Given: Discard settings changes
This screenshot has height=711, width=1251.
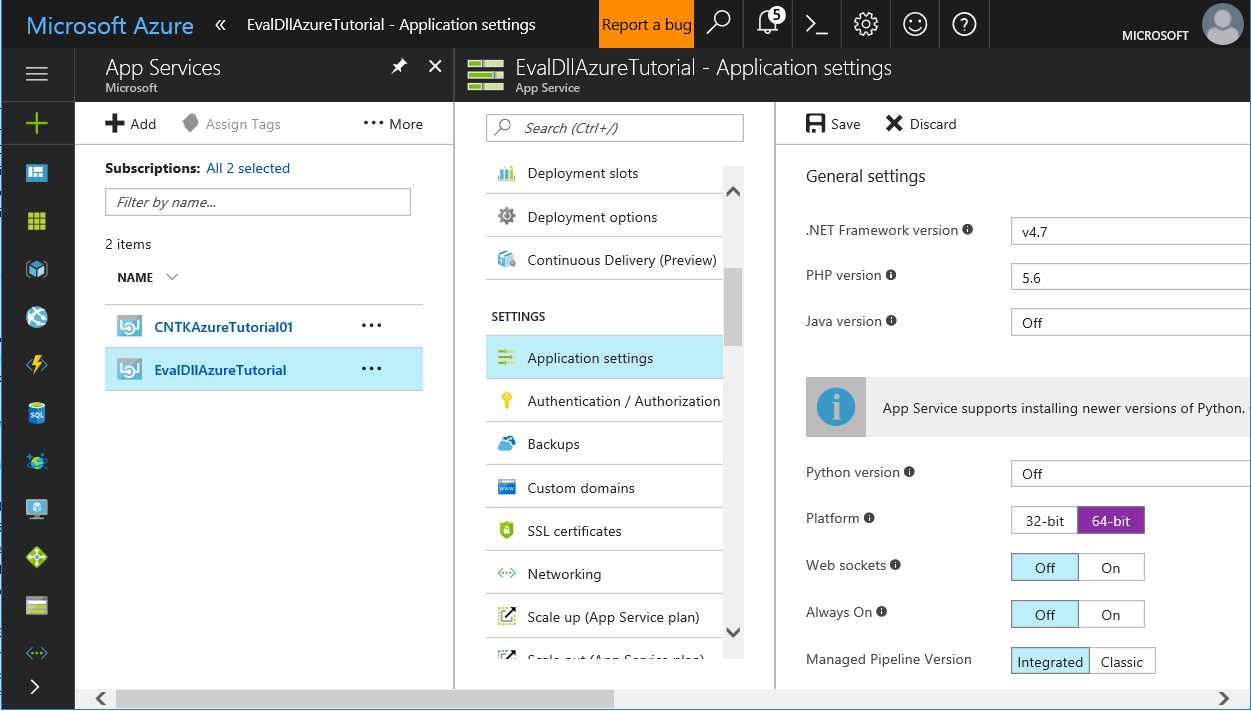Looking at the screenshot, I should click(x=921, y=124).
